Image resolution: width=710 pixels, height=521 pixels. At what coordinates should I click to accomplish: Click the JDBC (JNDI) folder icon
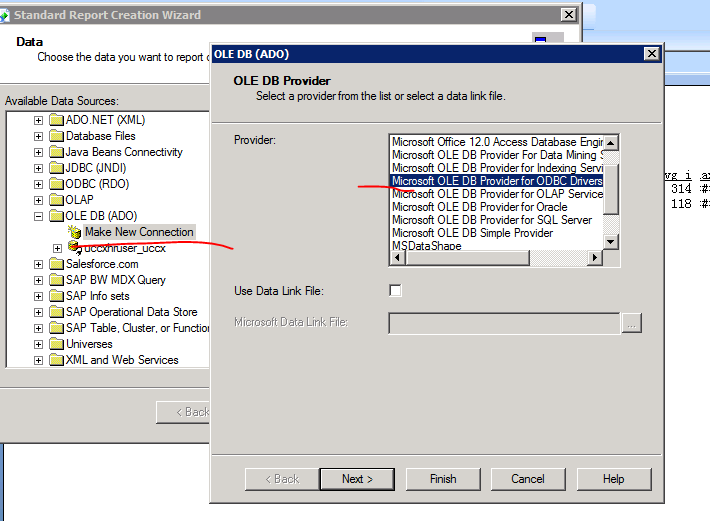(57, 168)
